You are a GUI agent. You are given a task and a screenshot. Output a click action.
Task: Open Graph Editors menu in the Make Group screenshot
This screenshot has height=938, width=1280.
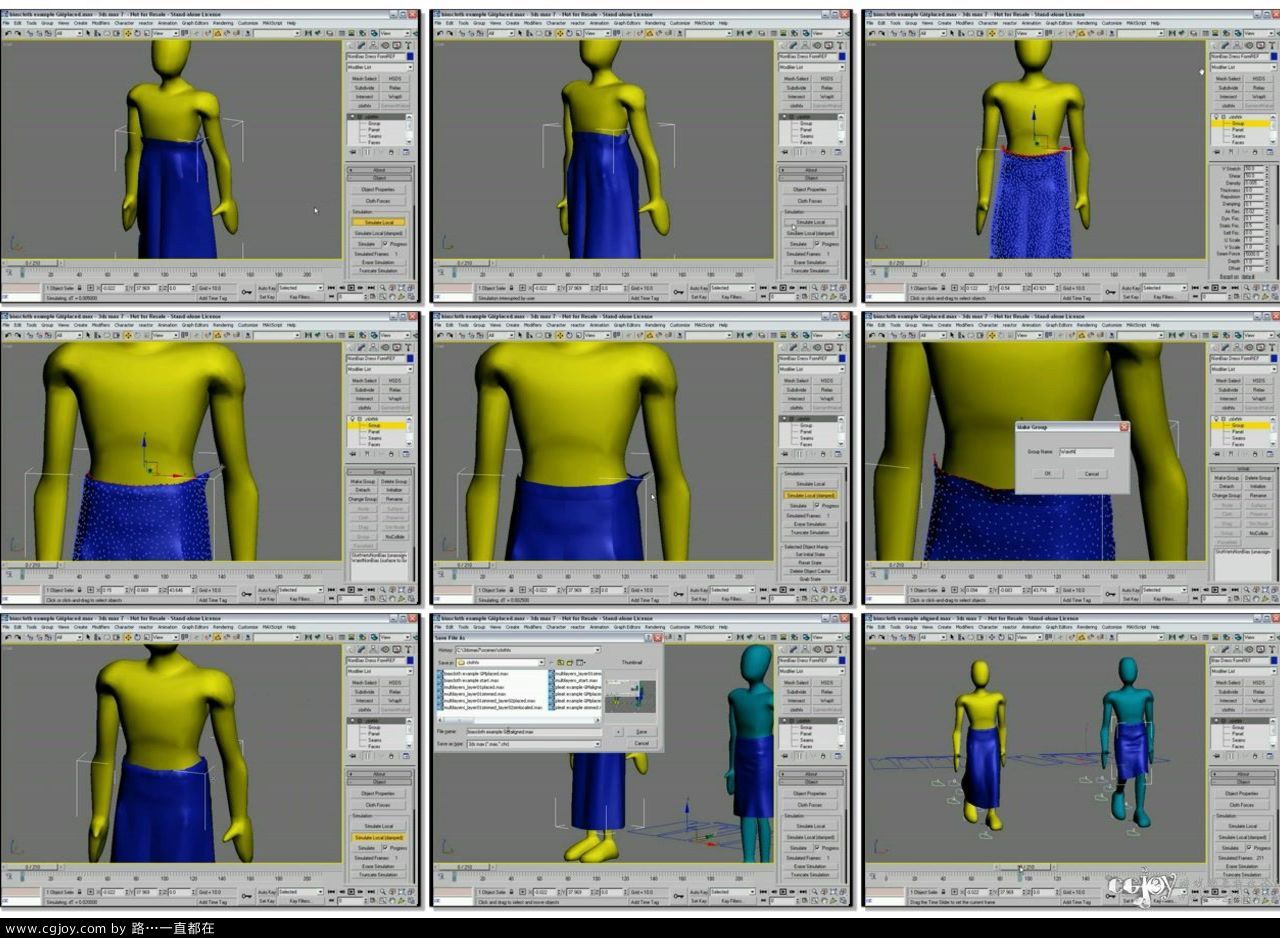tap(1058, 325)
